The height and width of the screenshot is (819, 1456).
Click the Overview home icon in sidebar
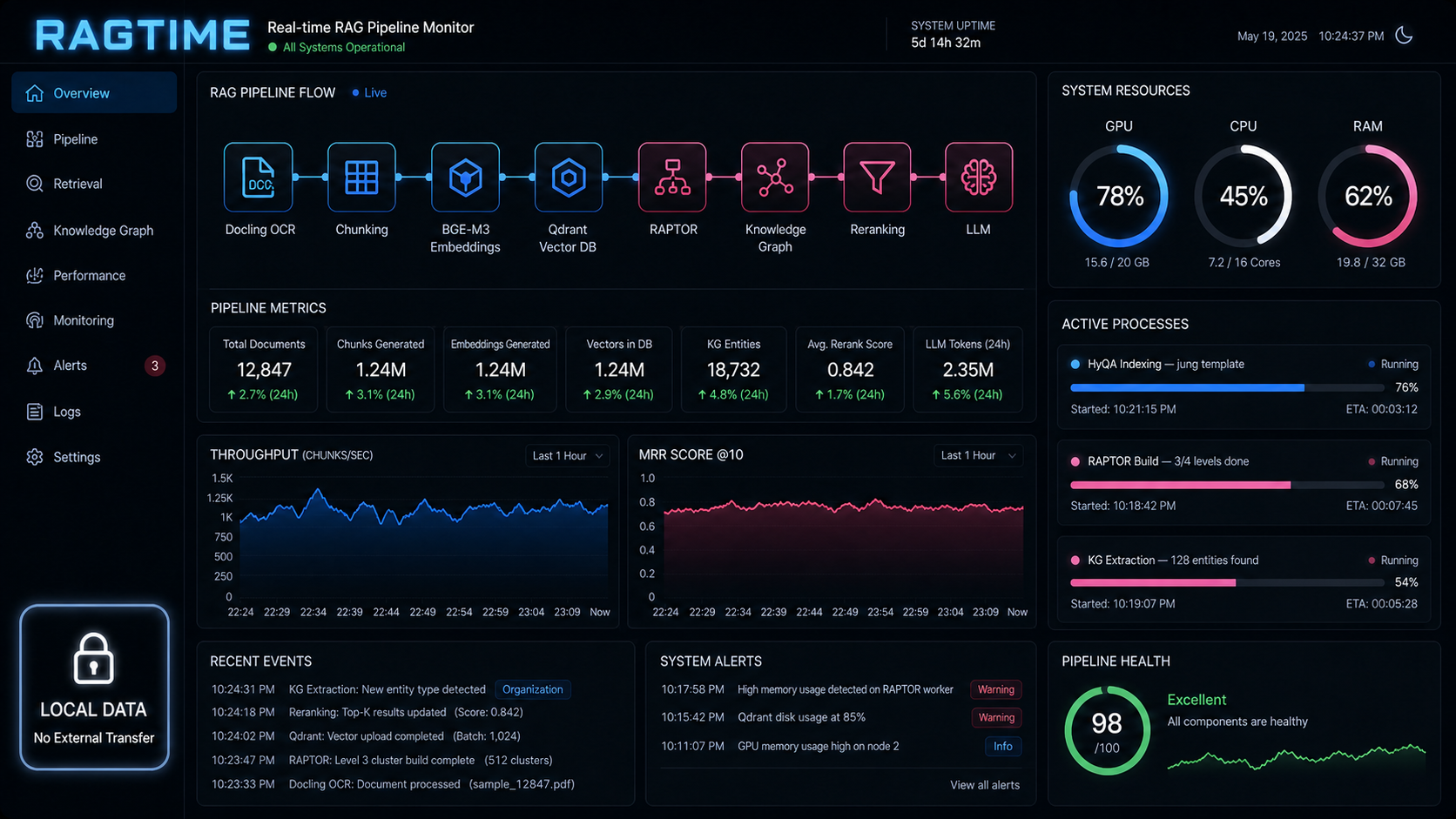(35, 93)
